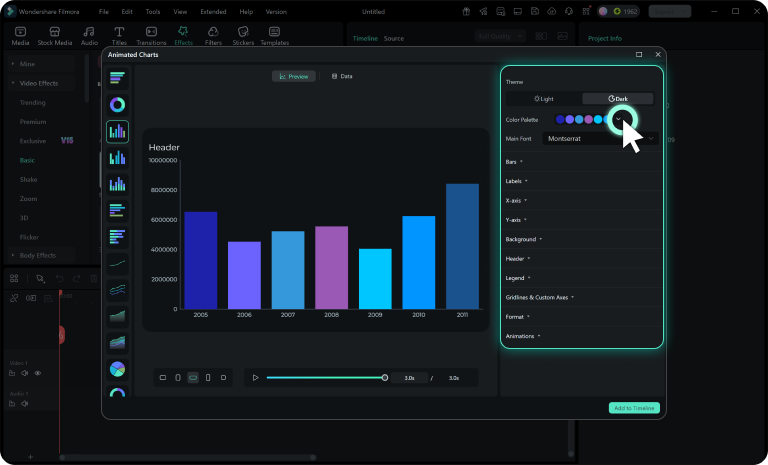
Task: Select the Basic video effects category
Action: point(27,160)
